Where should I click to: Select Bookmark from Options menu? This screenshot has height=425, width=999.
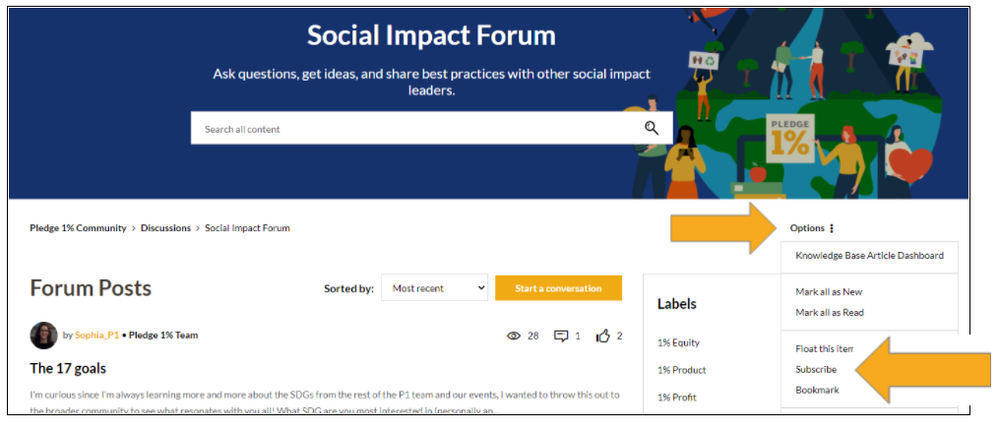(x=817, y=390)
